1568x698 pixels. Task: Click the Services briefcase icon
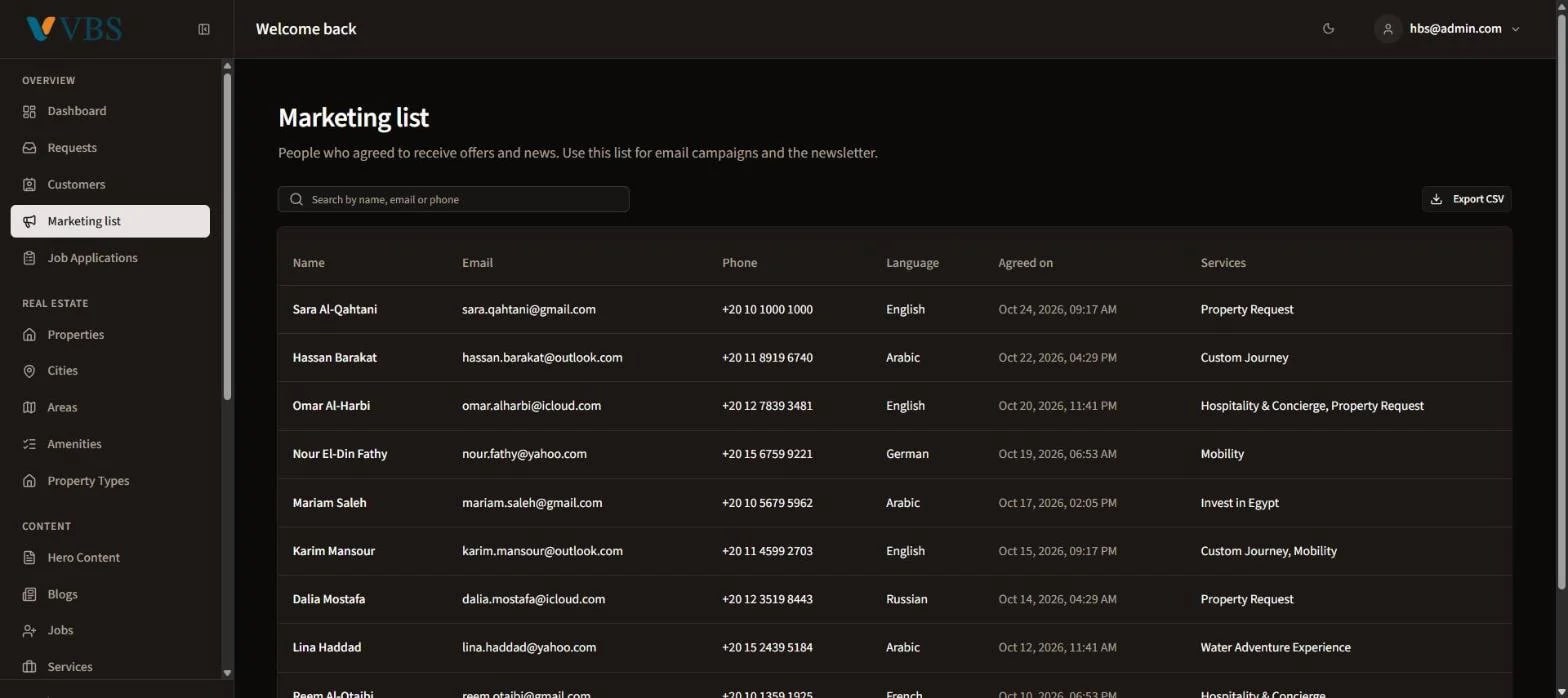[29, 667]
